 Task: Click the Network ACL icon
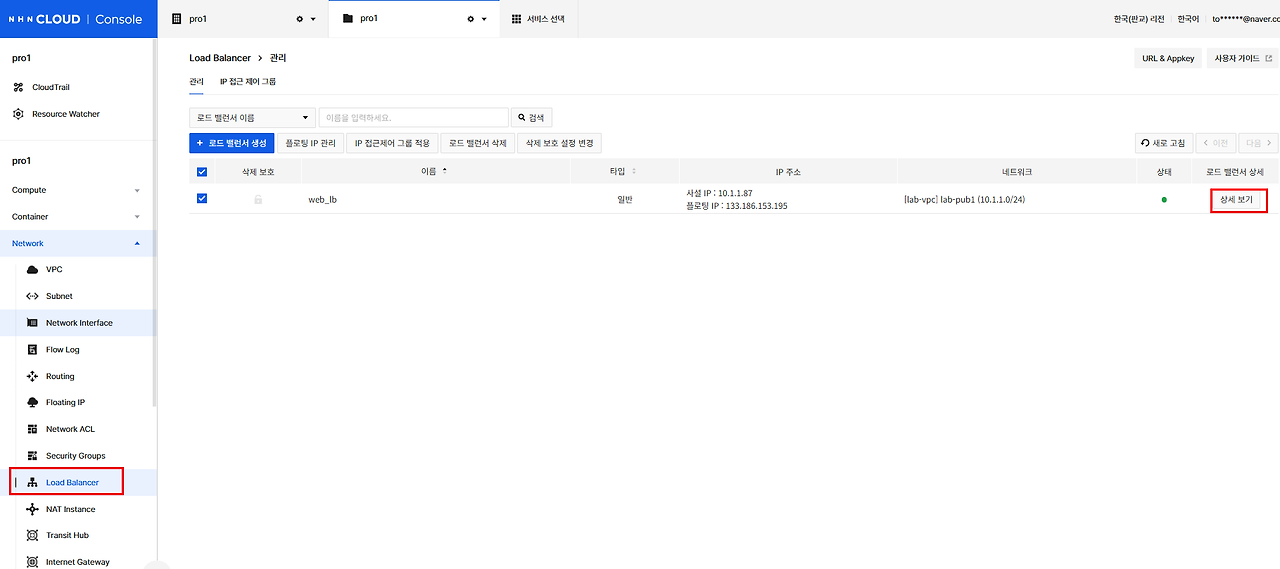click(32, 429)
